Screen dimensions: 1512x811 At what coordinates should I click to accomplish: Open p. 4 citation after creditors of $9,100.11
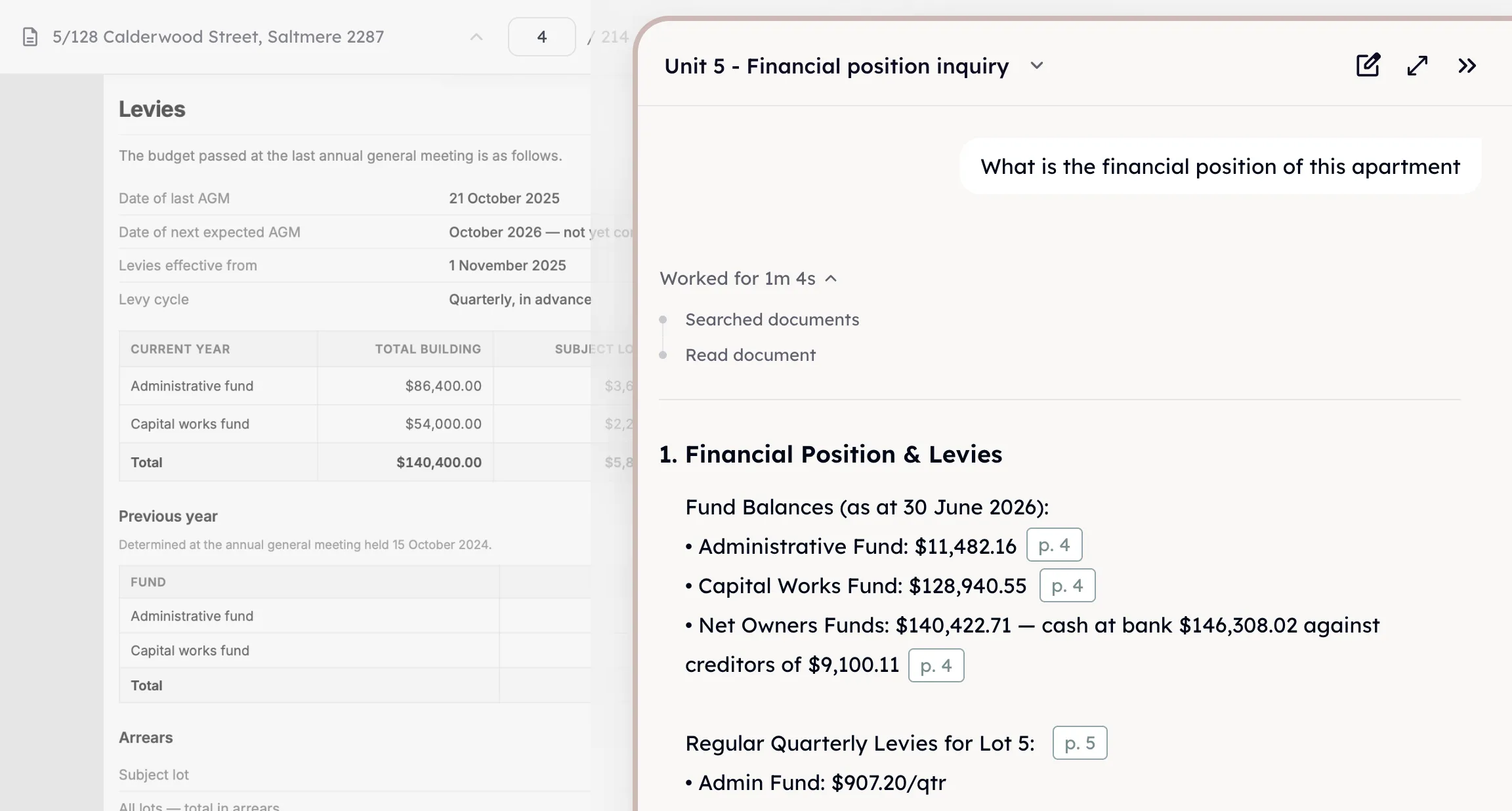[936, 665]
